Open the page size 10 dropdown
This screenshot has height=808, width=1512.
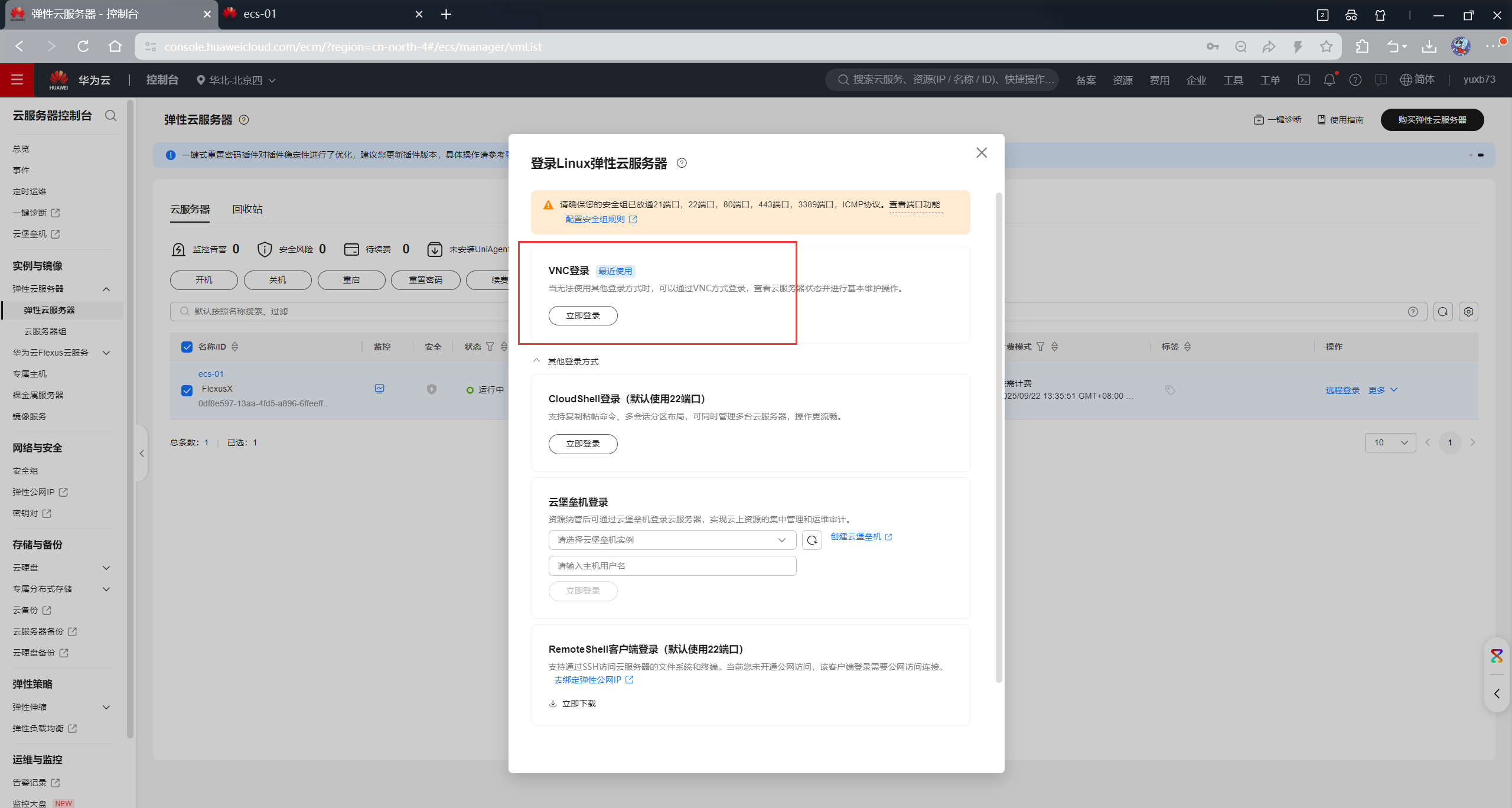click(x=1390, y=442)
